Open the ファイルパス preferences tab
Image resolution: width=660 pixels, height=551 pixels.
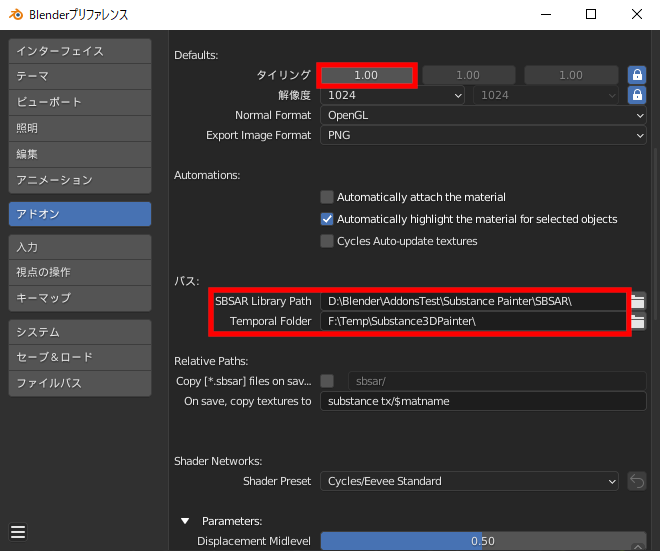[x=80, y=383]
